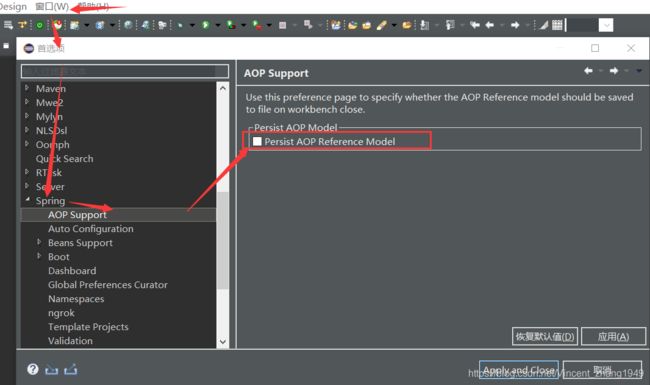Click the red and white shield toolbar icon

click(57, 25)
